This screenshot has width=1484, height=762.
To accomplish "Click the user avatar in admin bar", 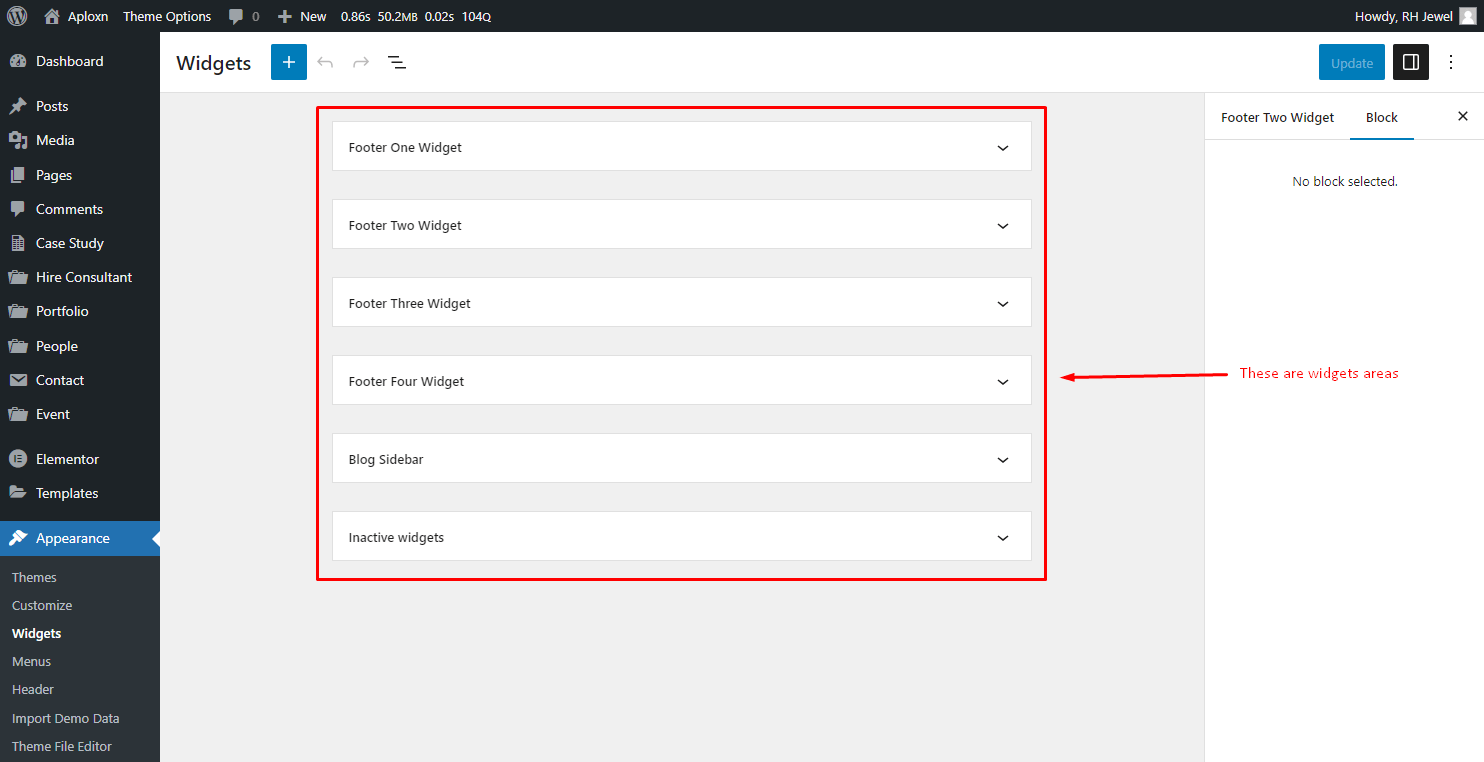I will [1467, 16].
